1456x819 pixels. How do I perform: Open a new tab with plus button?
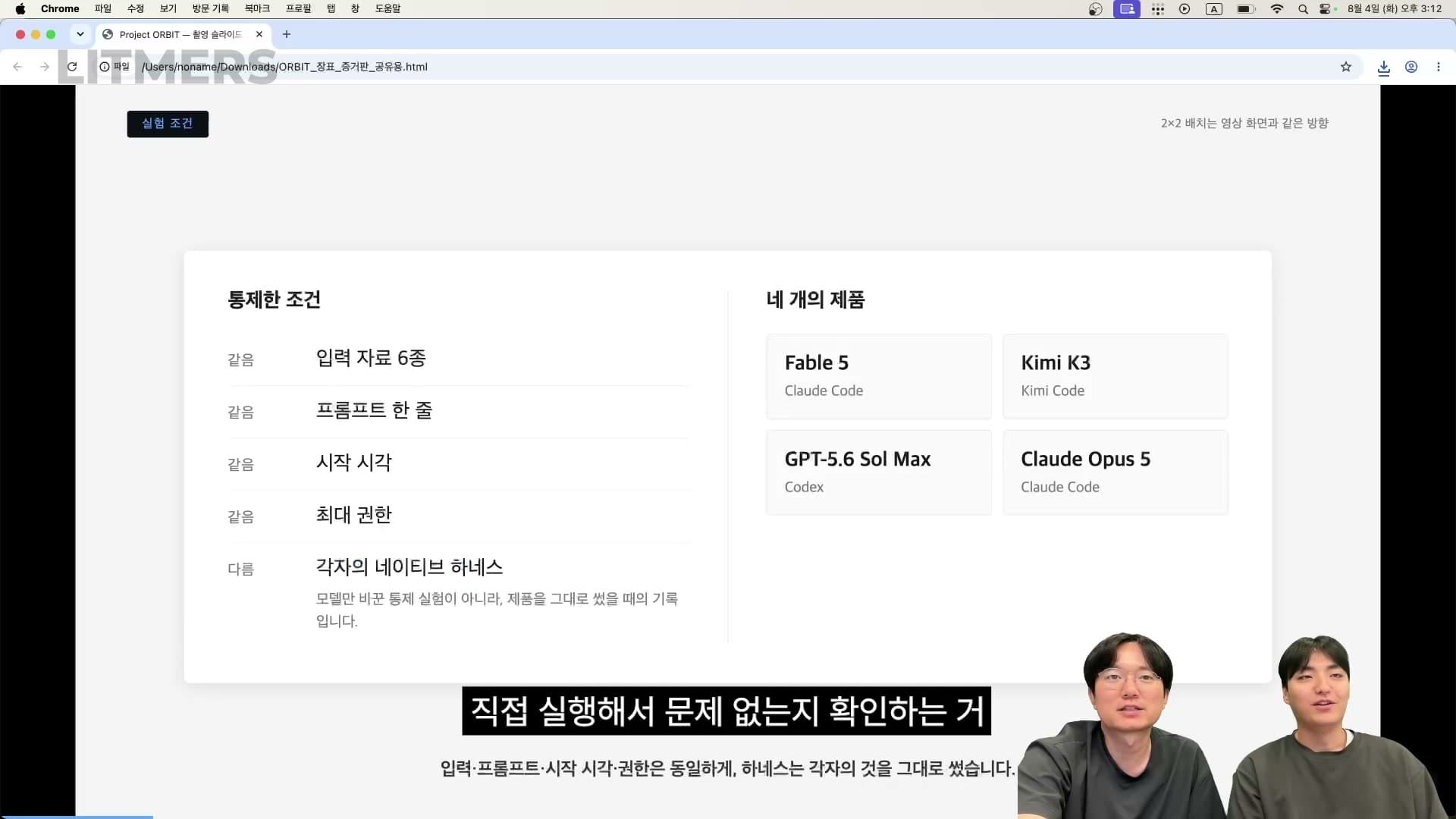(x=287, y=34)
